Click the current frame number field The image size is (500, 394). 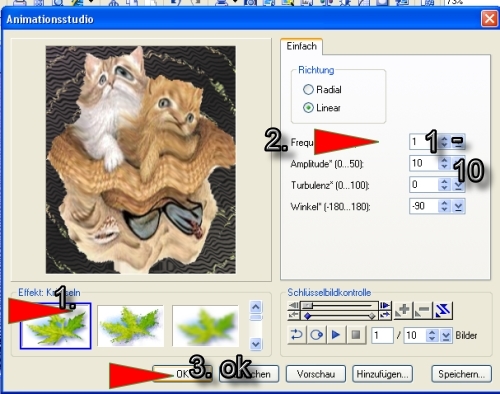pyautogui.click(x=382, y=335)
